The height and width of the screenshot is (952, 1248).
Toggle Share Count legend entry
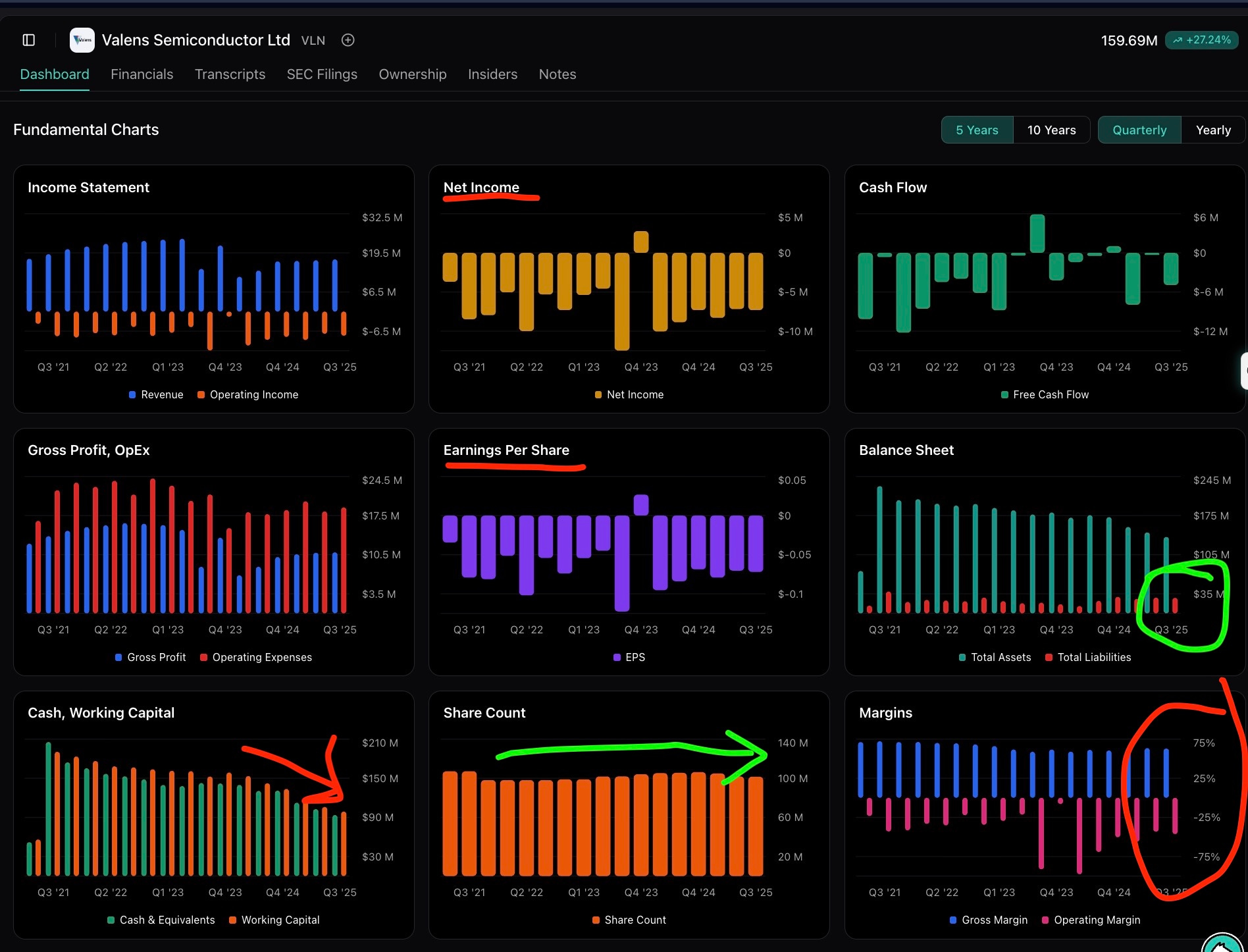coord(629,920)
